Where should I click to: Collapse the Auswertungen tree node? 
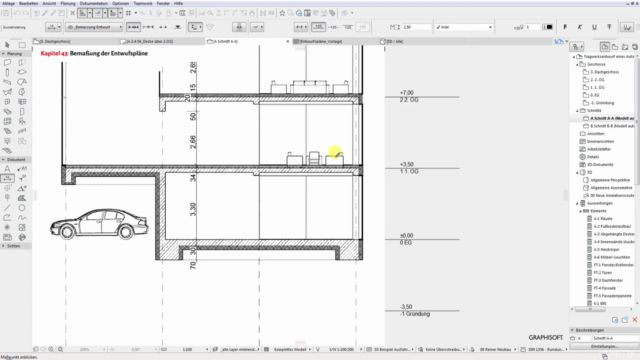pos(577,203)
